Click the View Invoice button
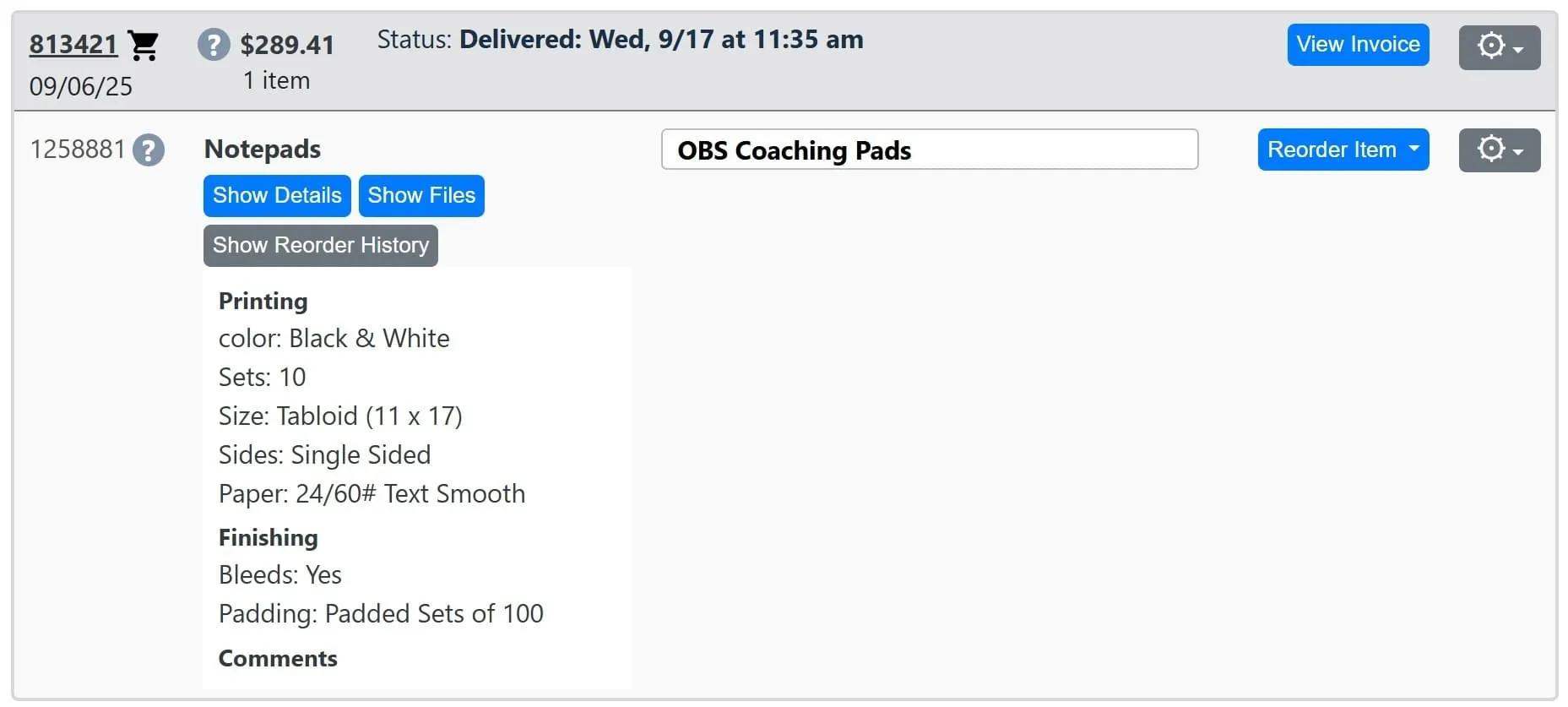Screen dimensions: 1568x707 [1357, 45]
